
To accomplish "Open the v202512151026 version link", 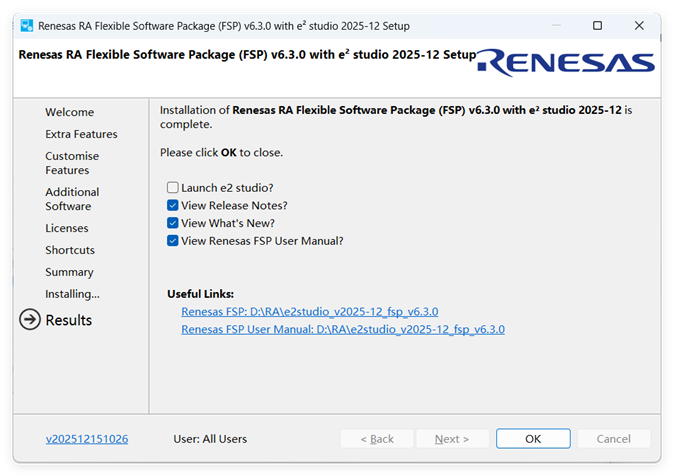I will 87,439.
